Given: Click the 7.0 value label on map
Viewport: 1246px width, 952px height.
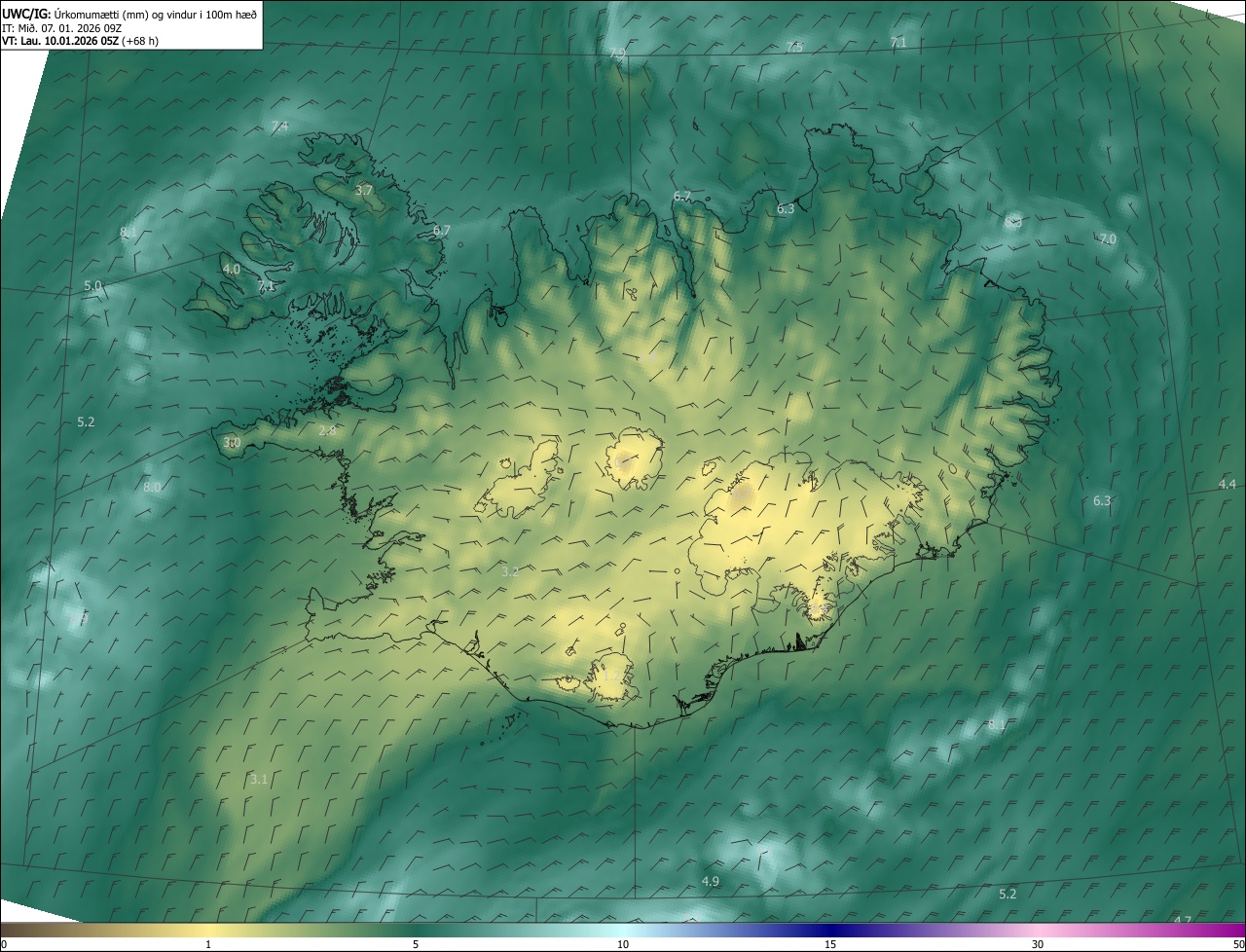Looking at the screenshot, I should click(1108, 238).
